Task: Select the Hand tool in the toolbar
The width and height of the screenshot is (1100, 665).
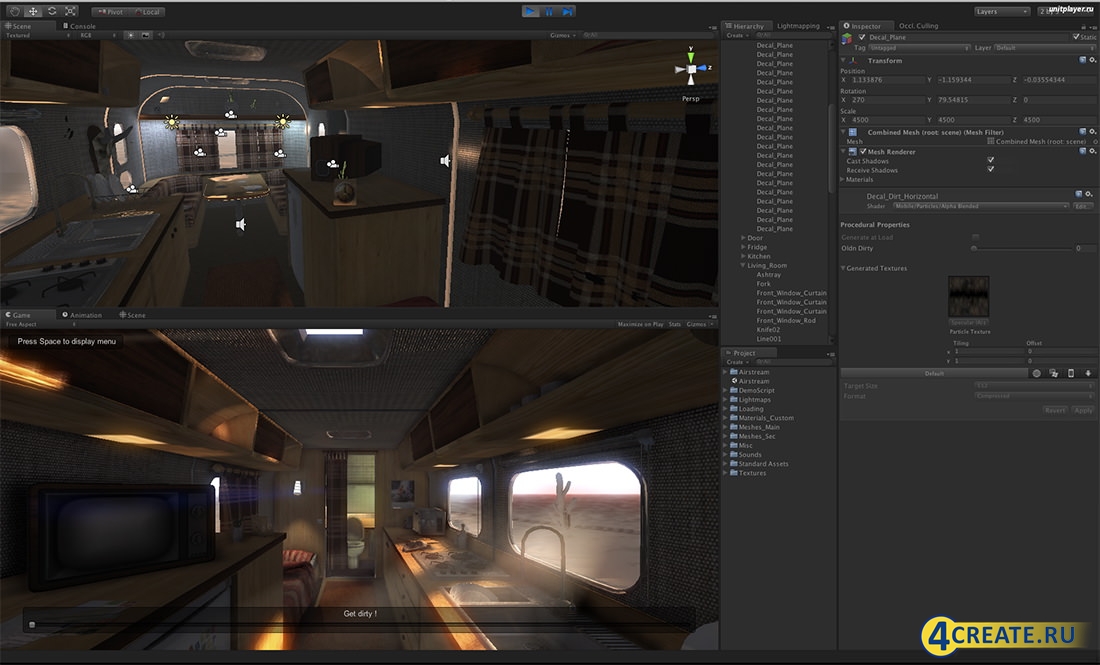Action: click(x=14, y=11)
